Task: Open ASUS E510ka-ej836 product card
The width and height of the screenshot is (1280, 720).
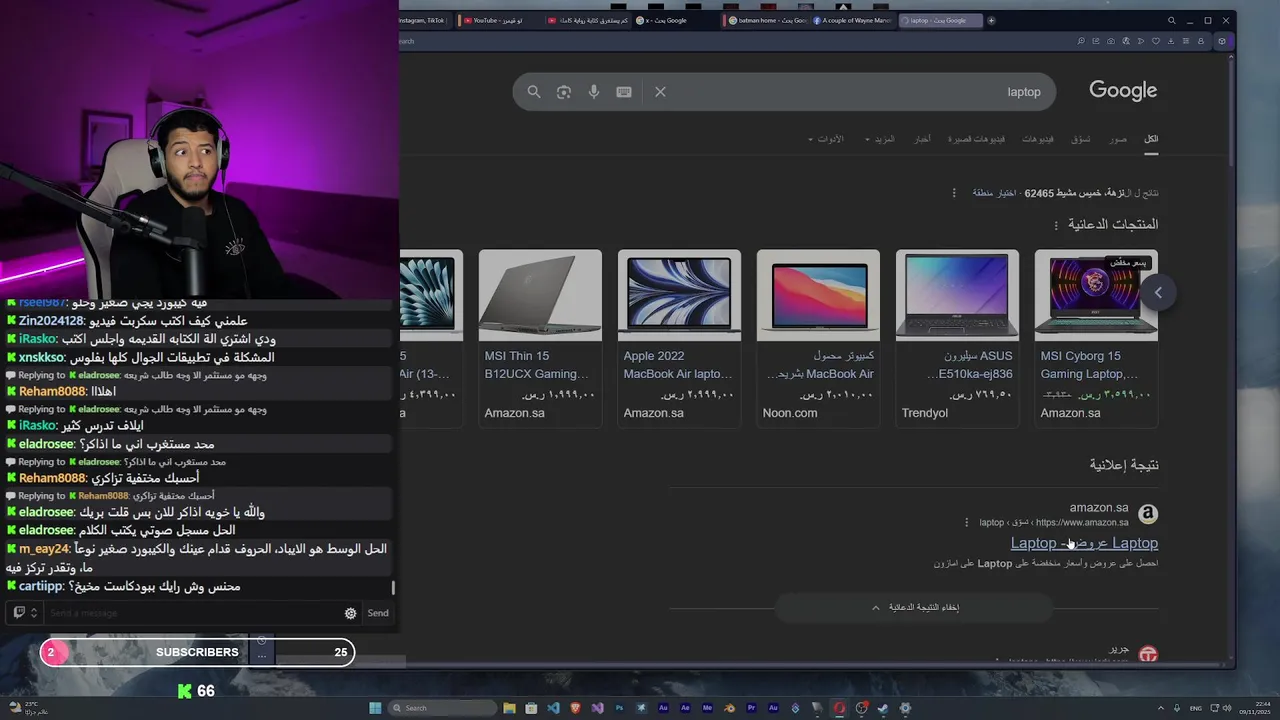Action: 957,338
